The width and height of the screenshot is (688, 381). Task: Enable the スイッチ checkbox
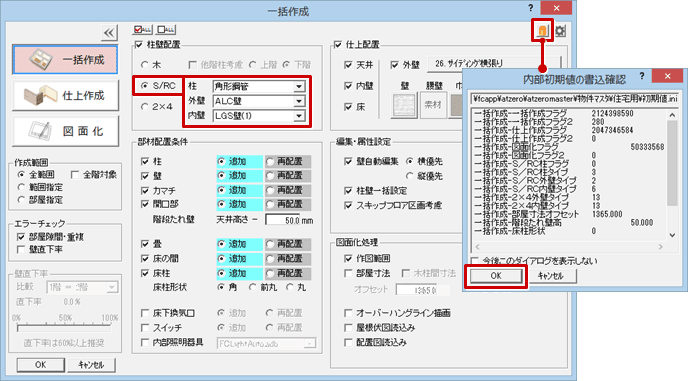point(145,328)
